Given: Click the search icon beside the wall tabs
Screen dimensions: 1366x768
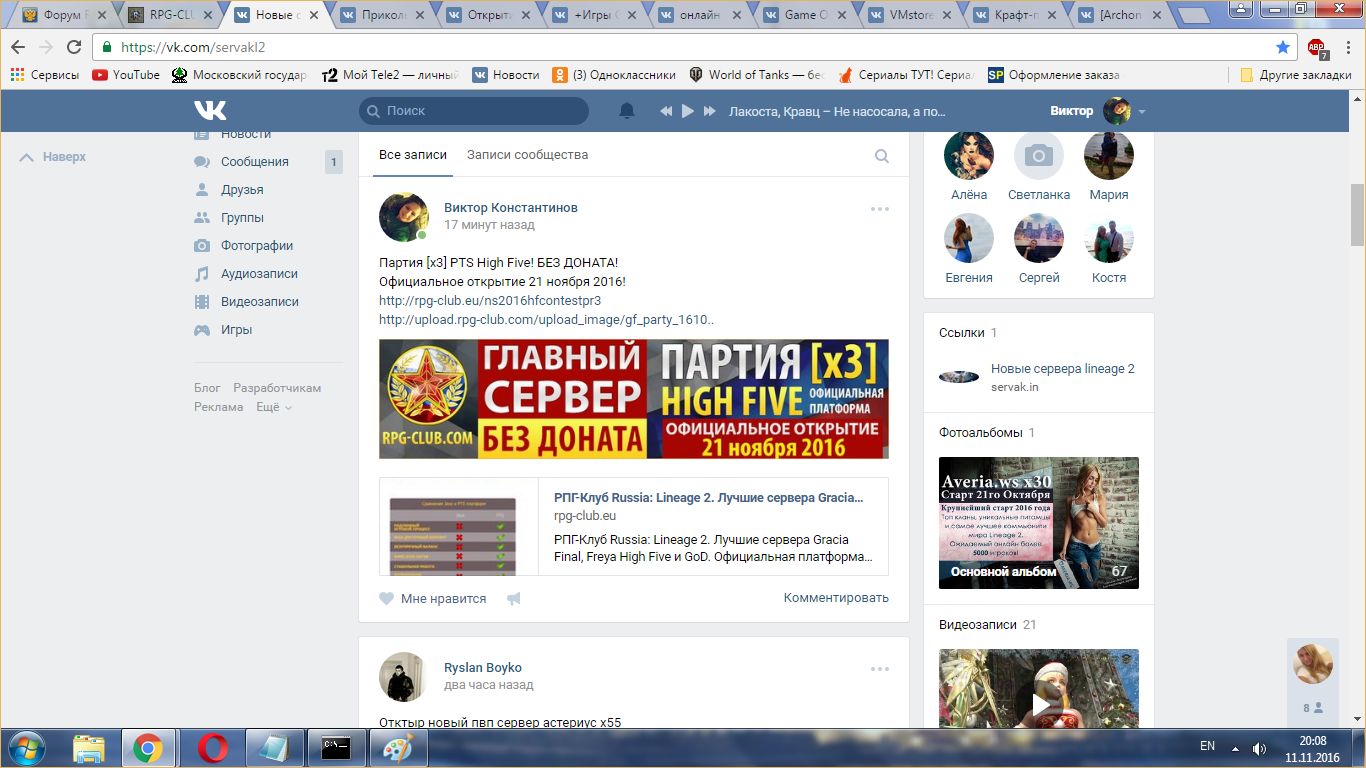Looking at the screenshot, I should pyautogui.click(x=882, y=156).
